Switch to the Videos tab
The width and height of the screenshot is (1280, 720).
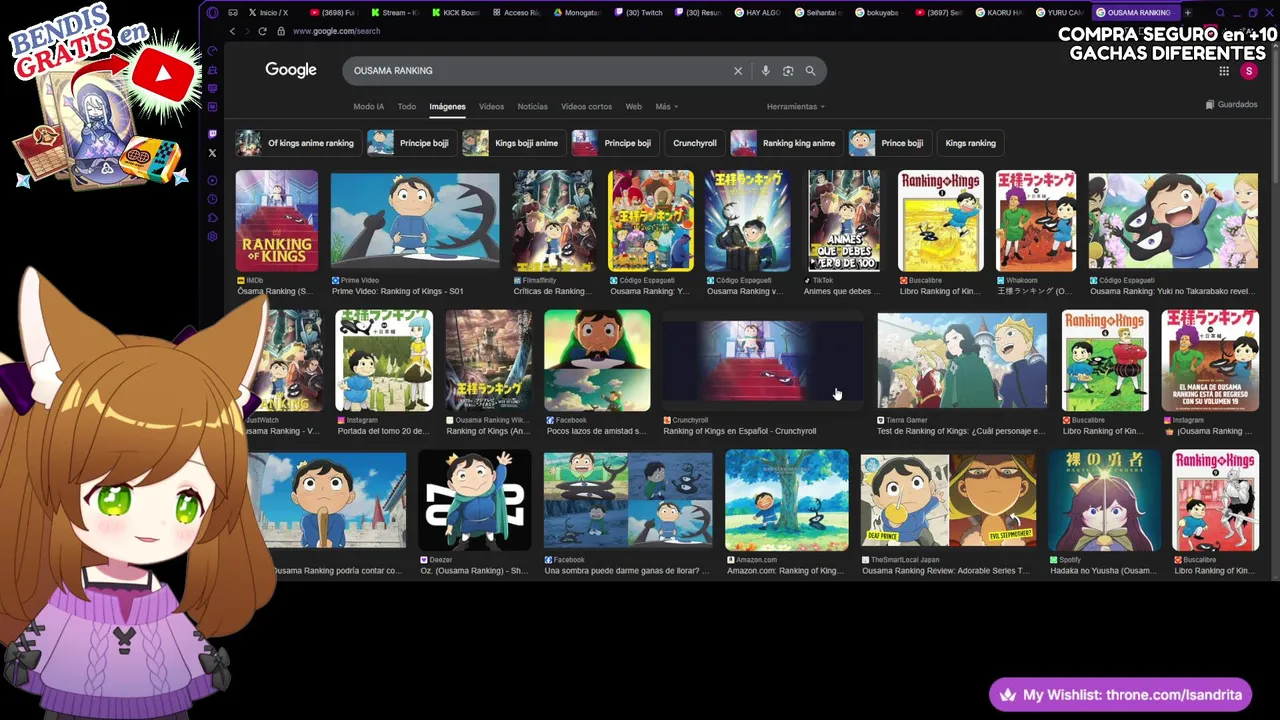coord(491,107)
